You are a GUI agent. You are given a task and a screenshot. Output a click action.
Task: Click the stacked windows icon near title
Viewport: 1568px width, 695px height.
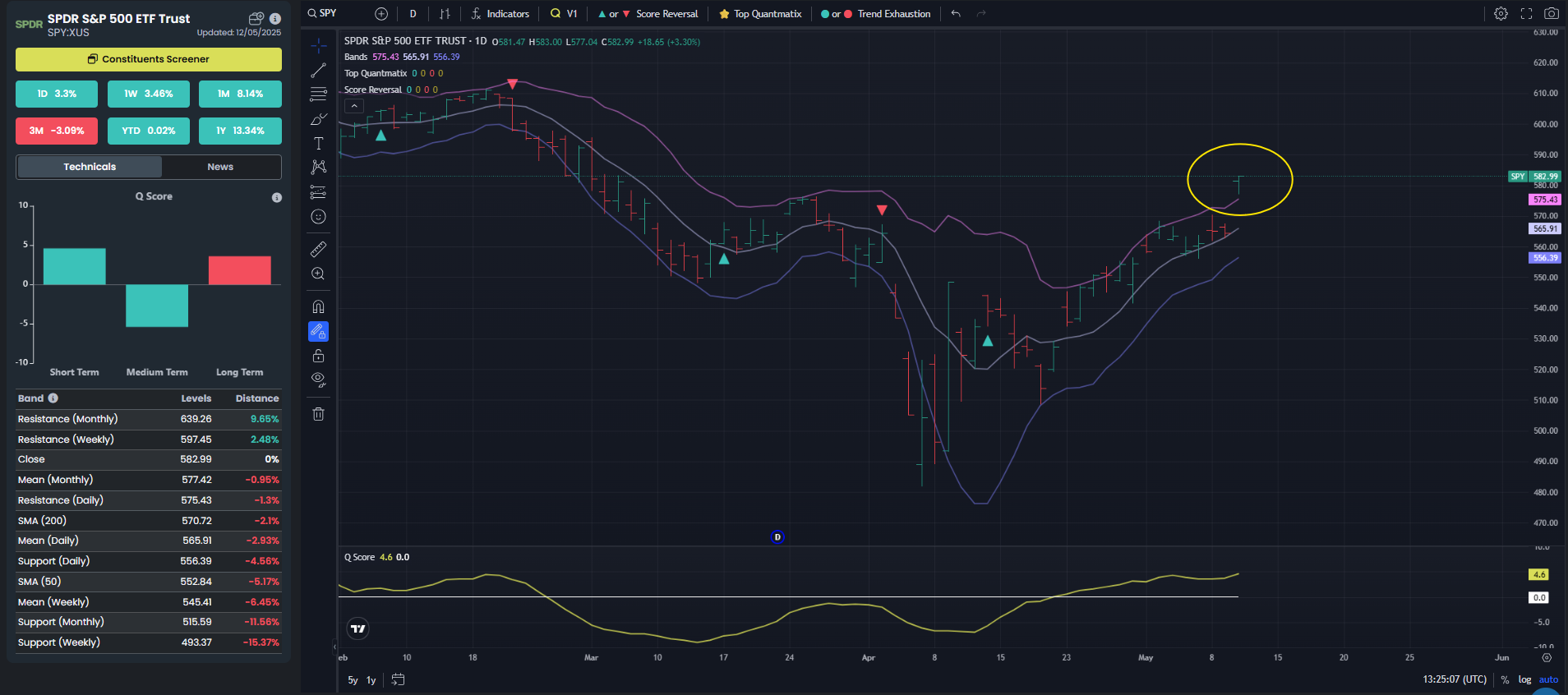click(x=256, y=18)
